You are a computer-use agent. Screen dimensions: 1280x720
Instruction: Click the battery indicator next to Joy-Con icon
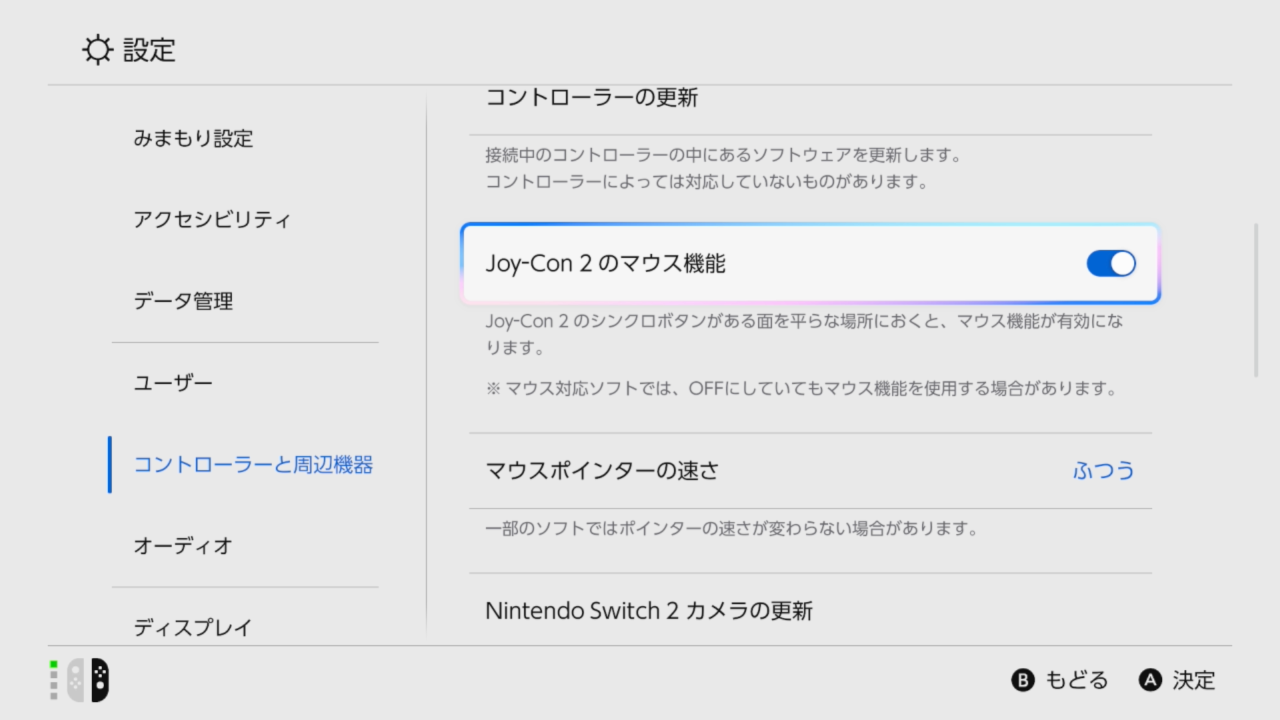[52, 680]
